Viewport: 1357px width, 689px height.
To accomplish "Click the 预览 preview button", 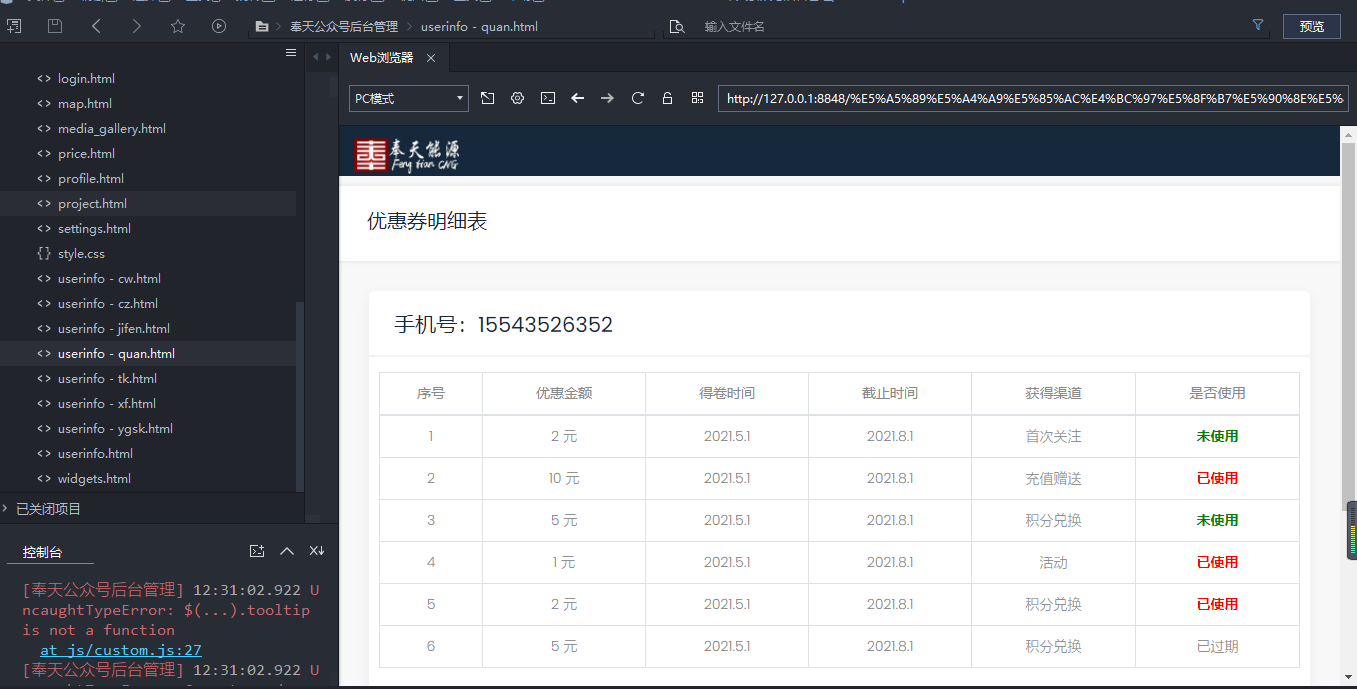I will pos(1311,27).
